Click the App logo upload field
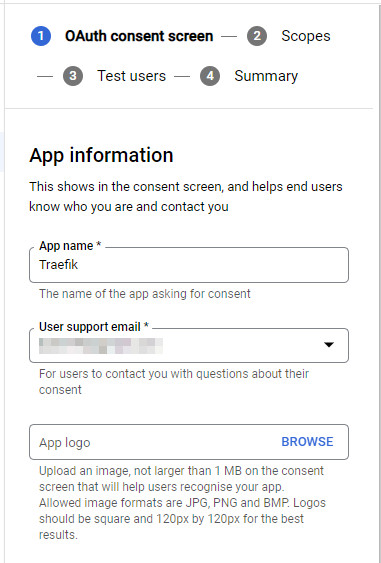The width and height of the screenshot is (381, 563). [189, 442]
